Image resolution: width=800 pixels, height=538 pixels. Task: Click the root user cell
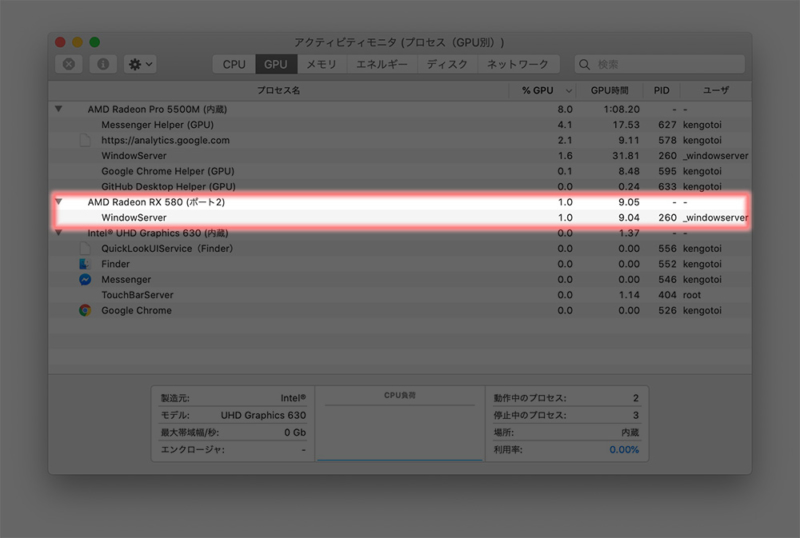692,295
